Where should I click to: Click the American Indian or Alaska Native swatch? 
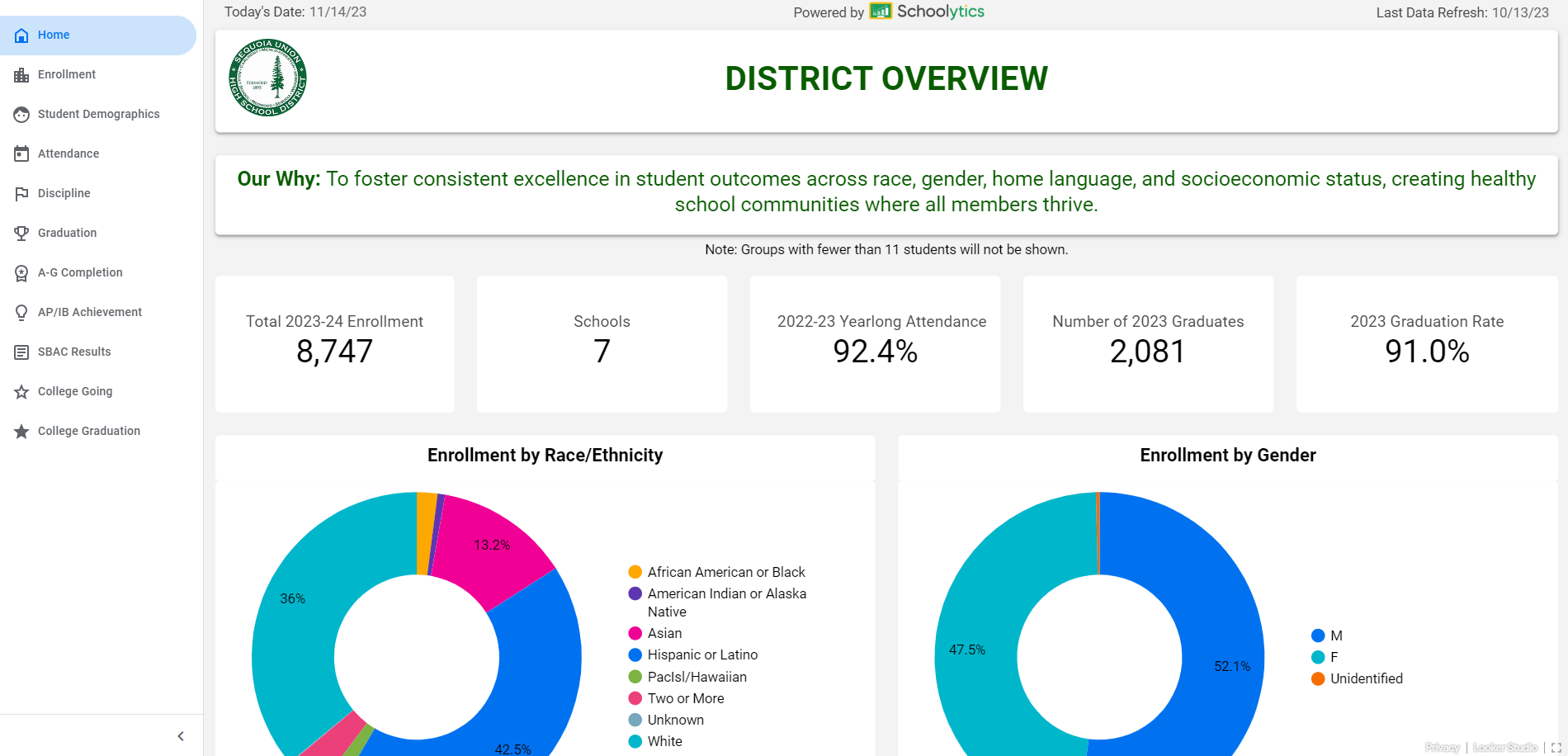[635, 593]
